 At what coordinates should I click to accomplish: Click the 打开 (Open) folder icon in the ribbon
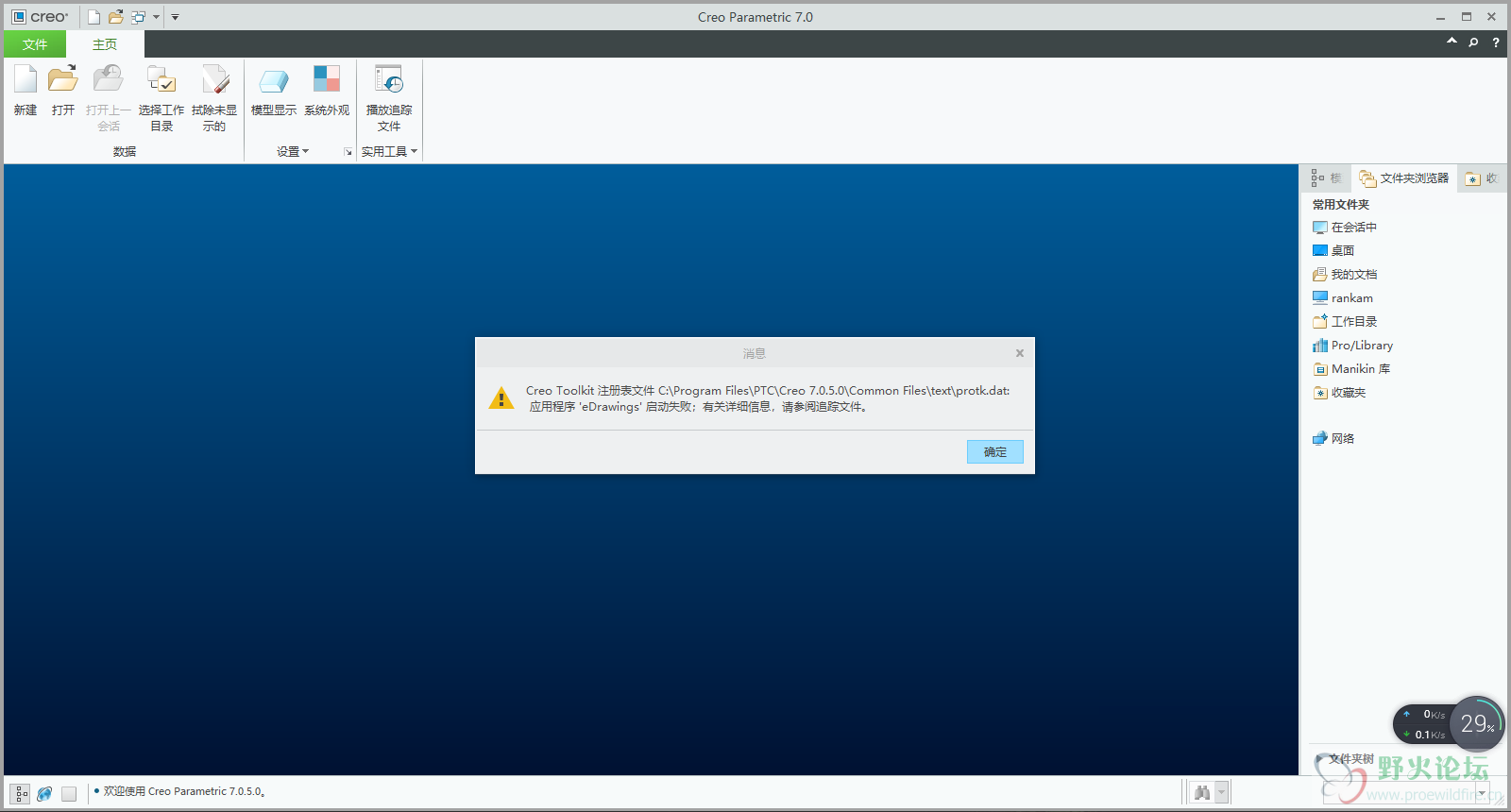(63, 79)
